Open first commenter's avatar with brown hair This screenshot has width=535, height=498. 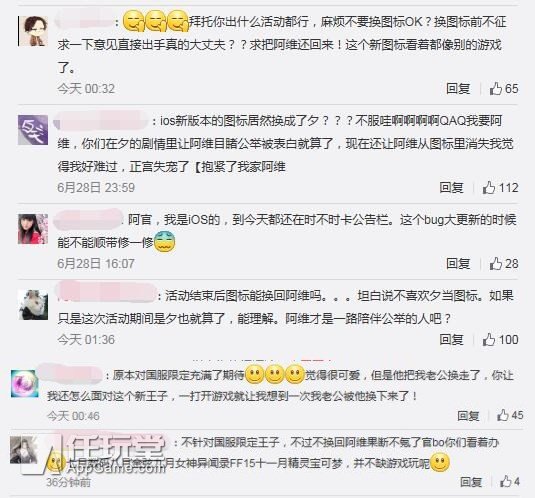point(33,31)
